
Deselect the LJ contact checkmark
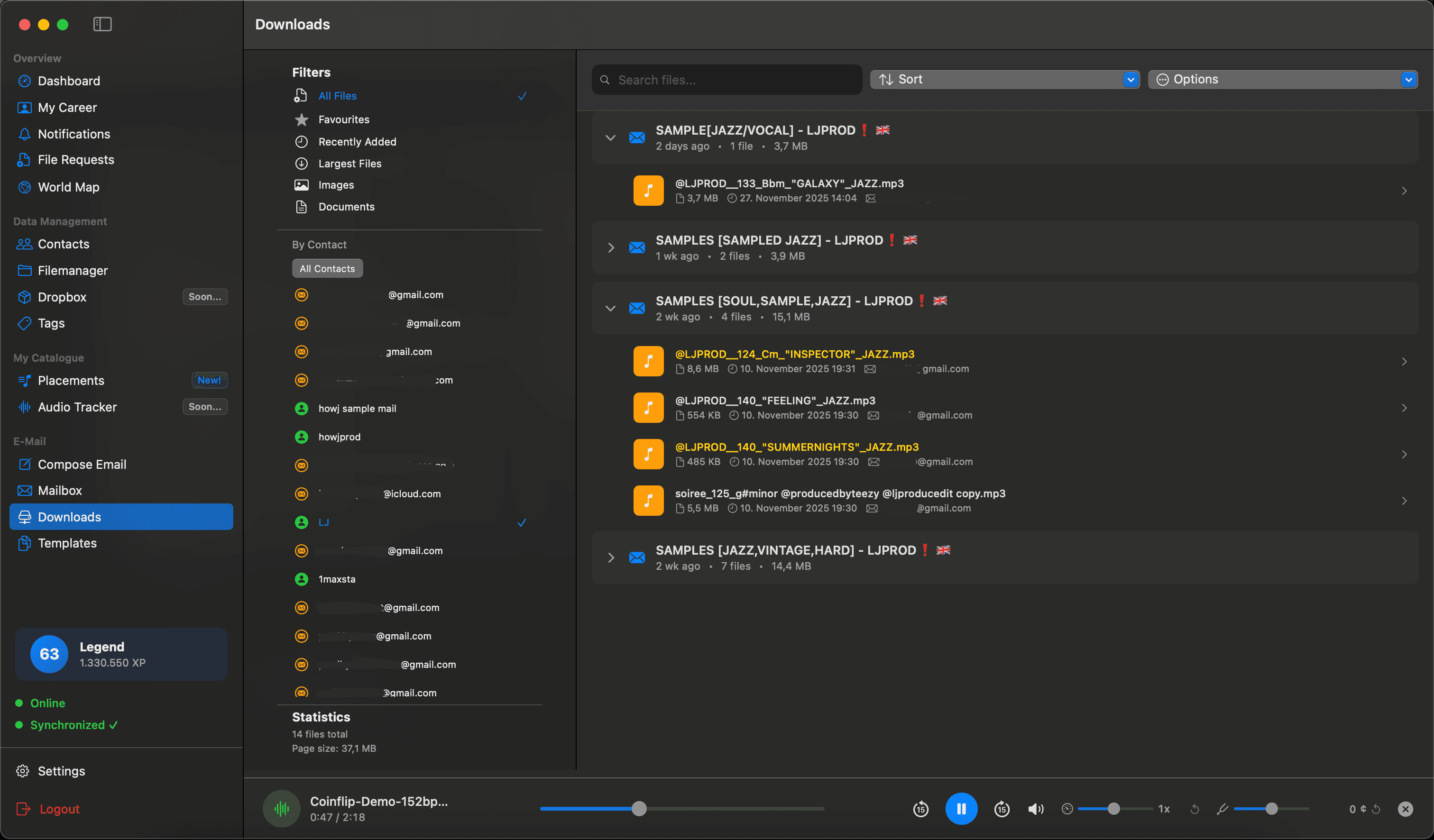click(x=521, y=522)
